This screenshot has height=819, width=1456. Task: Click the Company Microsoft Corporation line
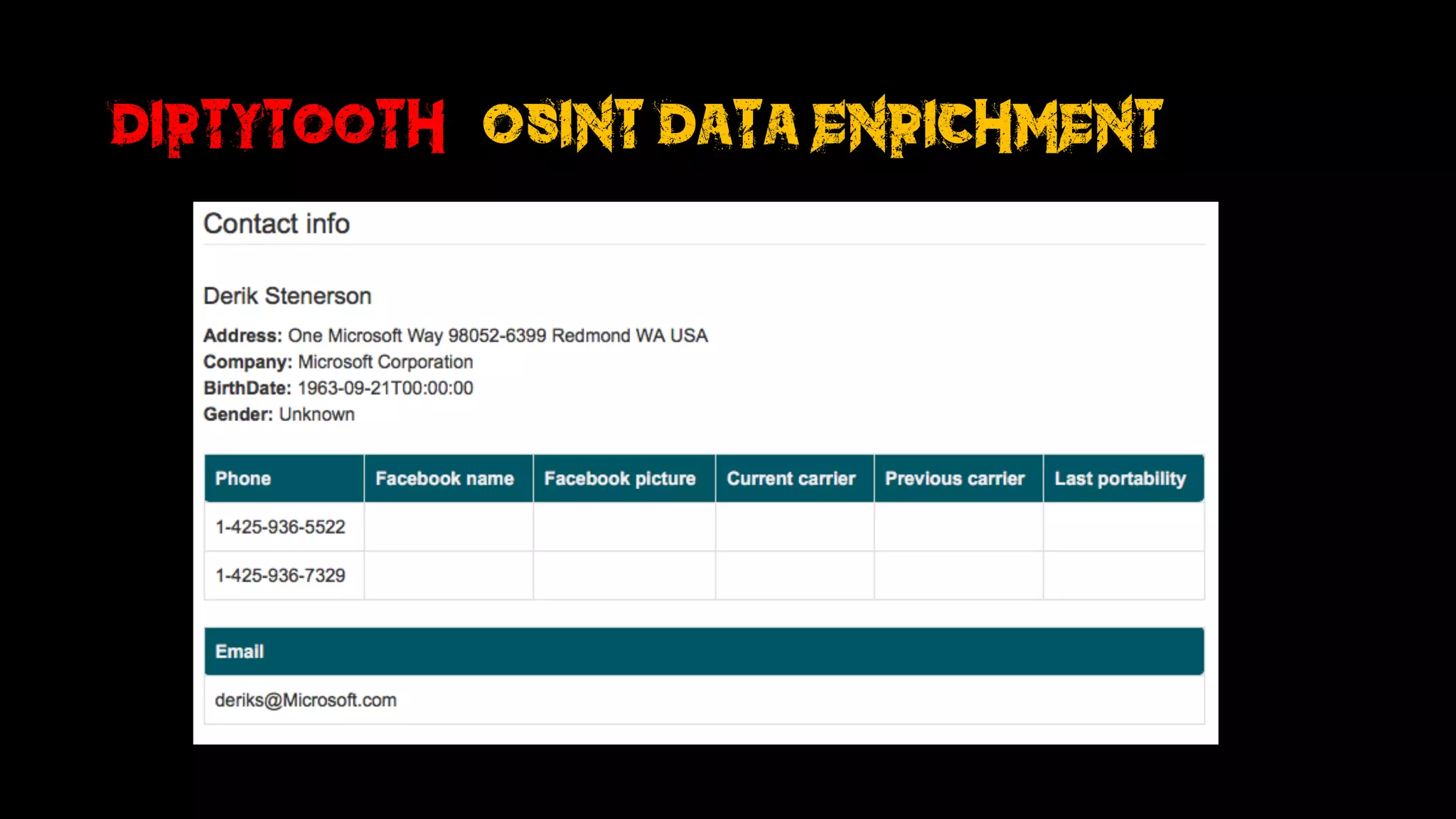(338, 362)
